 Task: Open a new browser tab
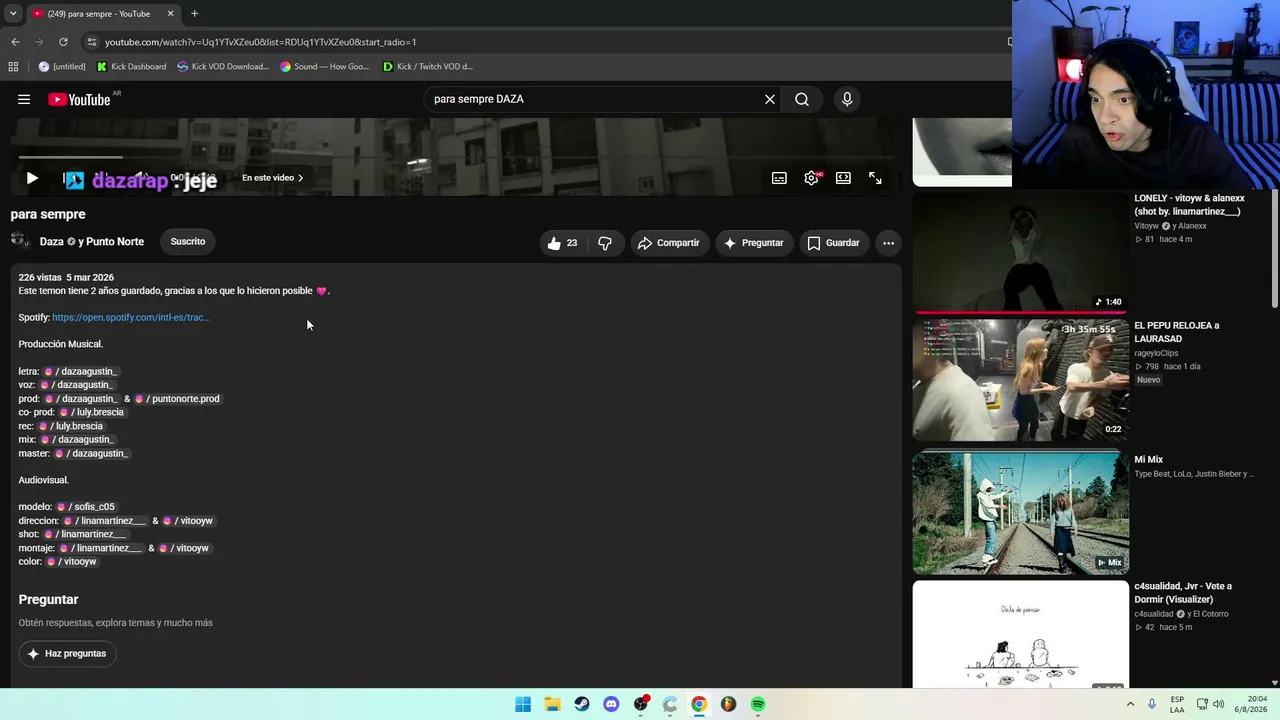point(194,14)
